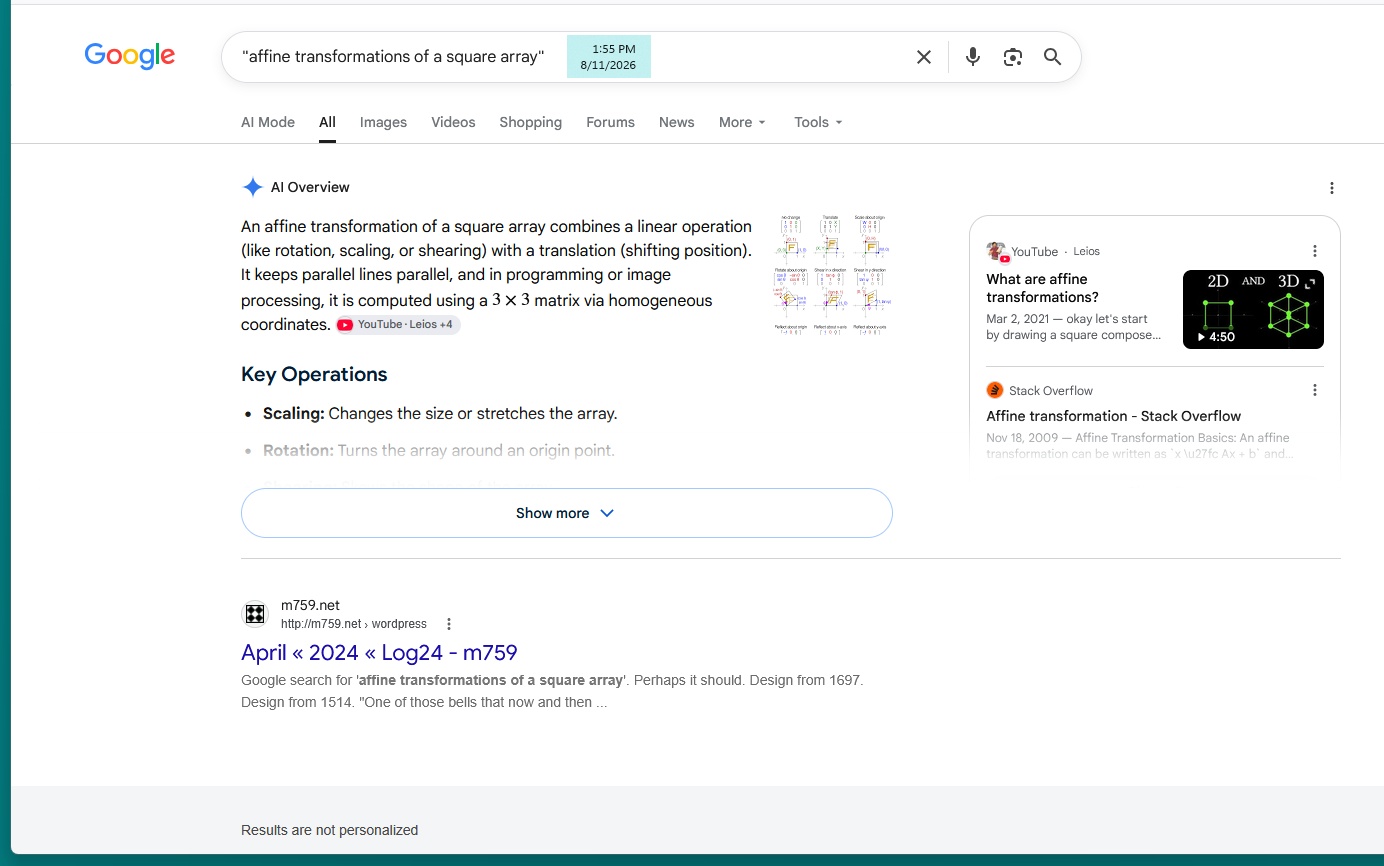Open three-dot menu for the YouTube Leios source
The height and width of the screenshot is (866, 1384).
click(x=1315, y=252)
